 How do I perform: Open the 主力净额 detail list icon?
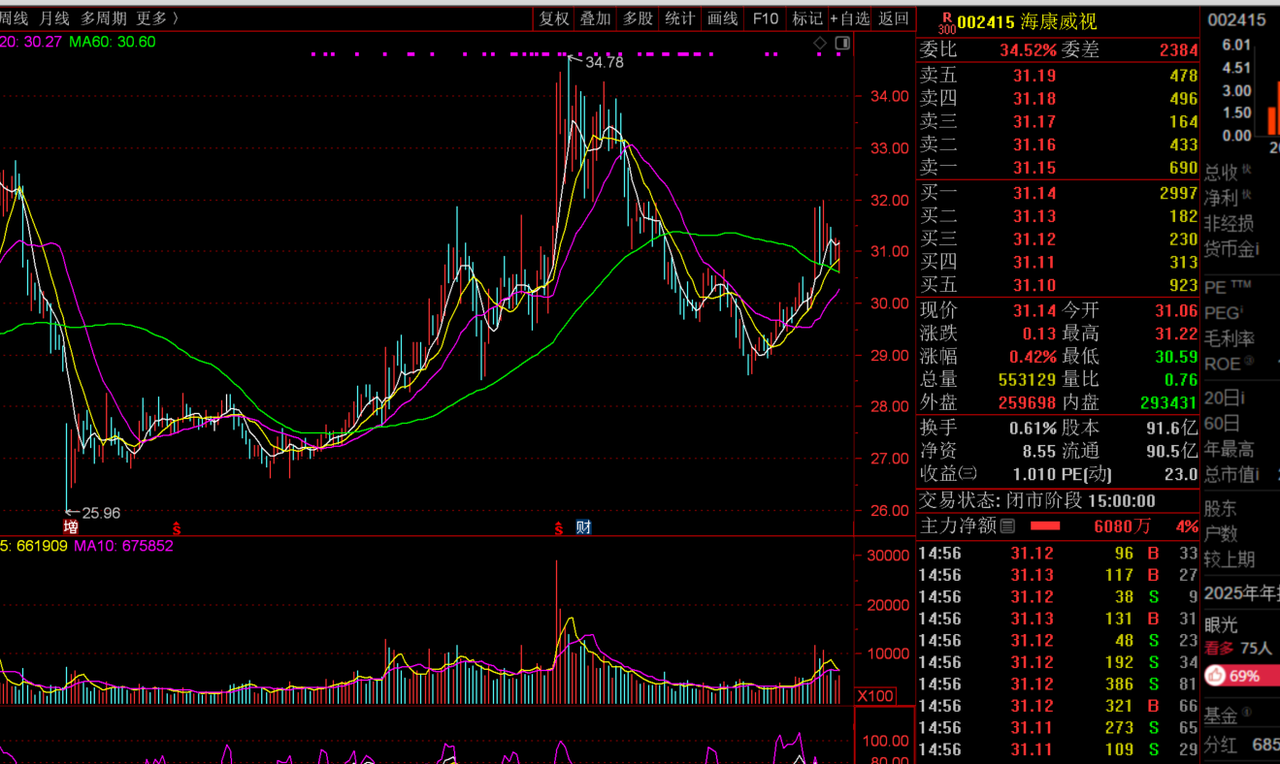(x=1008, y=526)
